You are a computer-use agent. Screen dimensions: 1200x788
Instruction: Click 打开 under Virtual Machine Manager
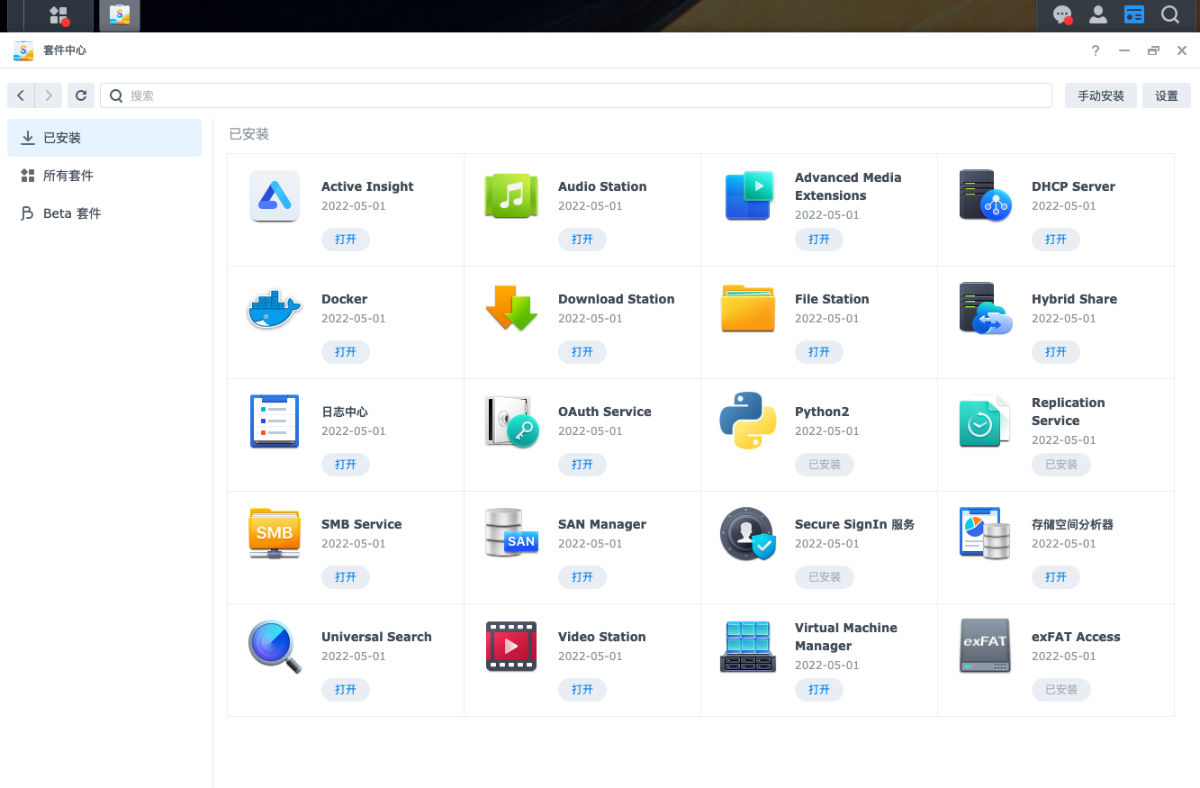coord(819,689)
